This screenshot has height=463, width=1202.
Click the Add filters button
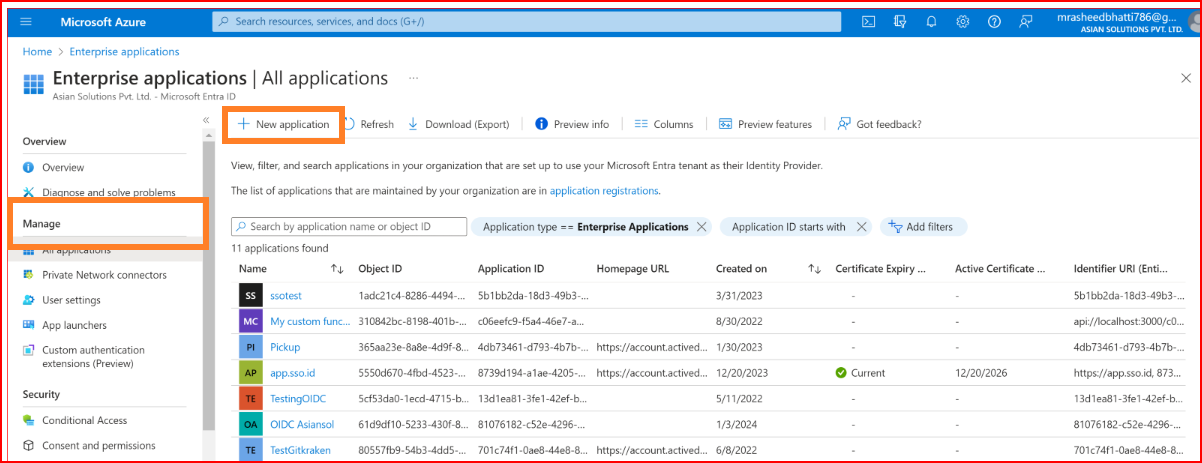click(x=923, y=227)
